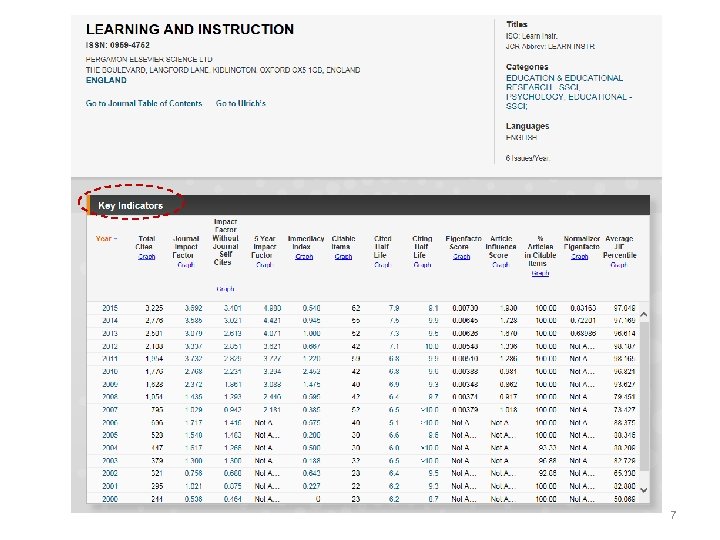
Task: Sort table by the Year column
Action: click(107, 238)
